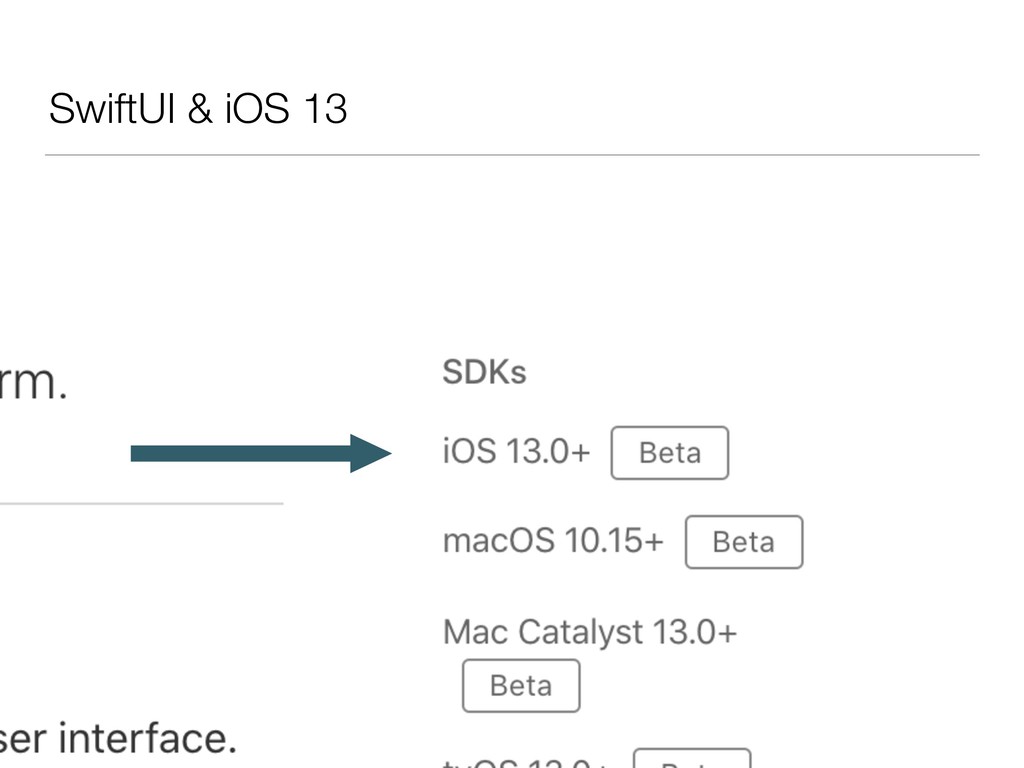Image resolution: width=1024 pixels, height=768 pixels.
Task: Select the macOS 10.15+ SDK label
Action: point(552,541)
